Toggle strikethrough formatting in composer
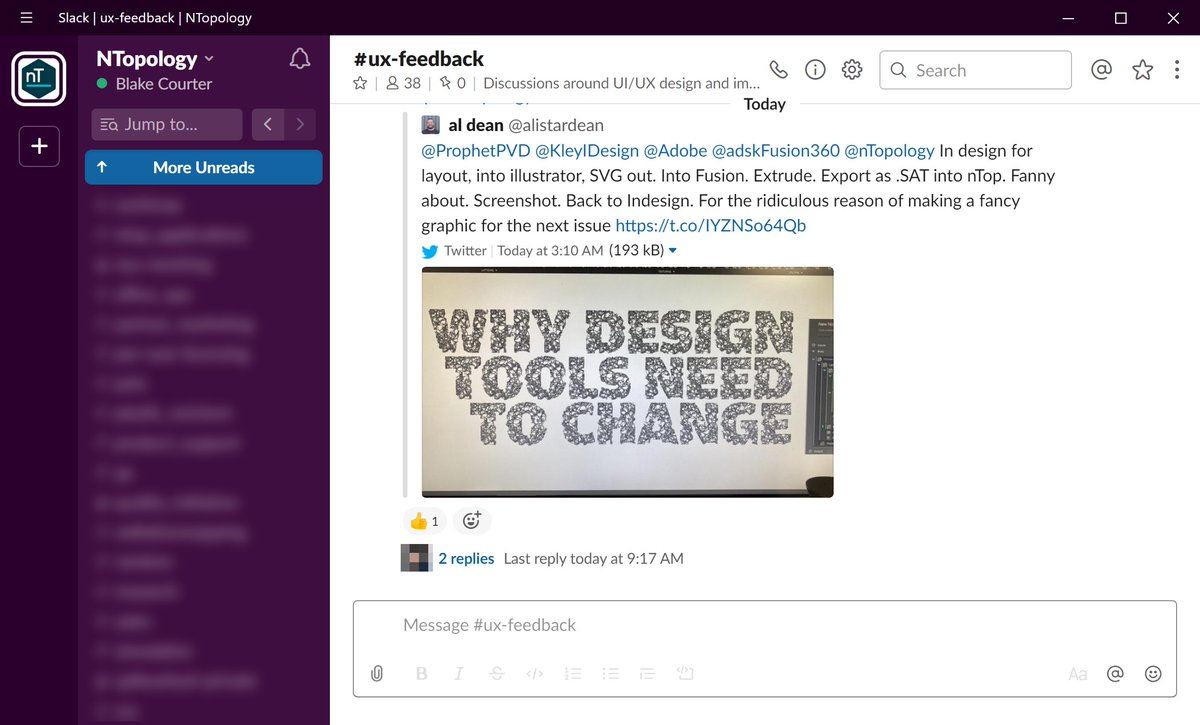1200x725 pixels. pos(497,674)
